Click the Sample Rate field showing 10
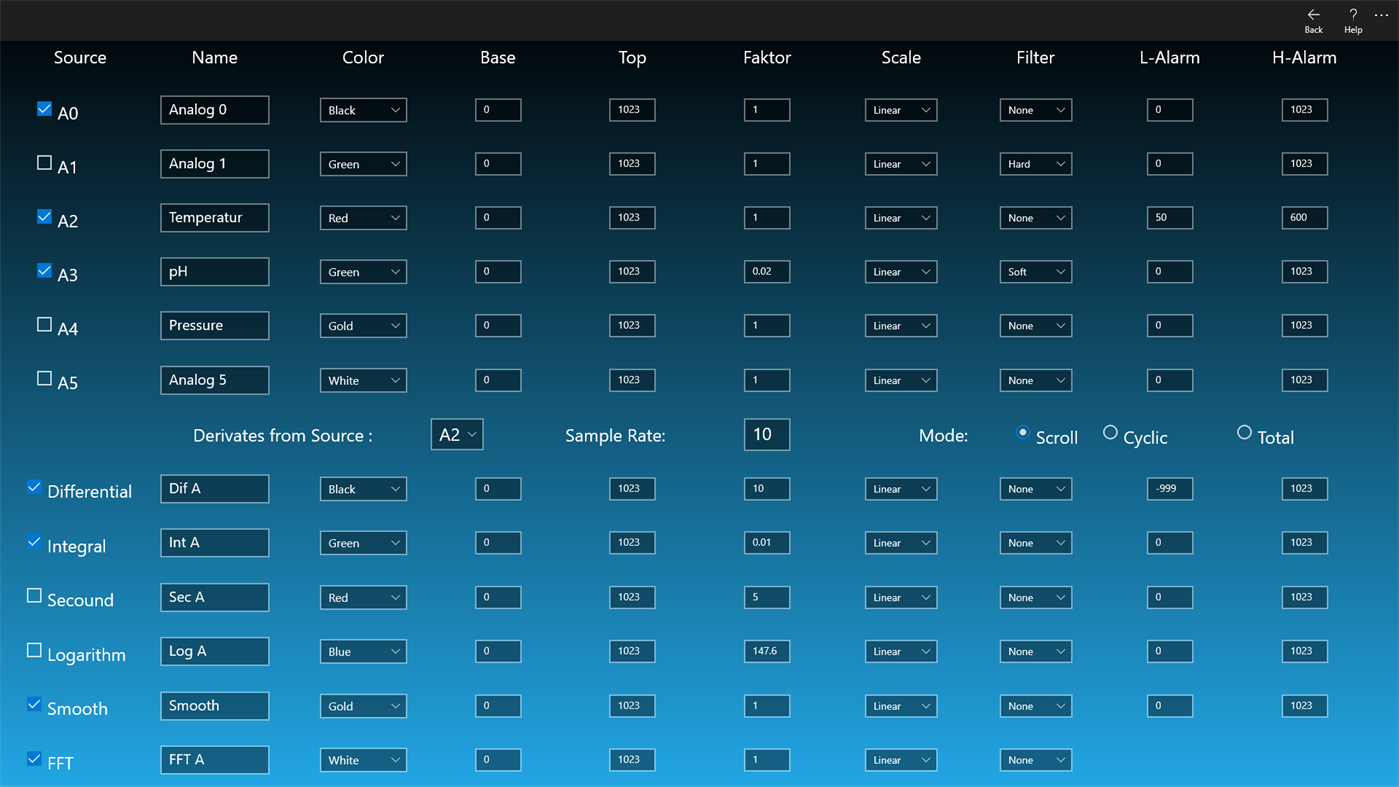Viewport: 1399px width, 787px height. pos(767,434)
